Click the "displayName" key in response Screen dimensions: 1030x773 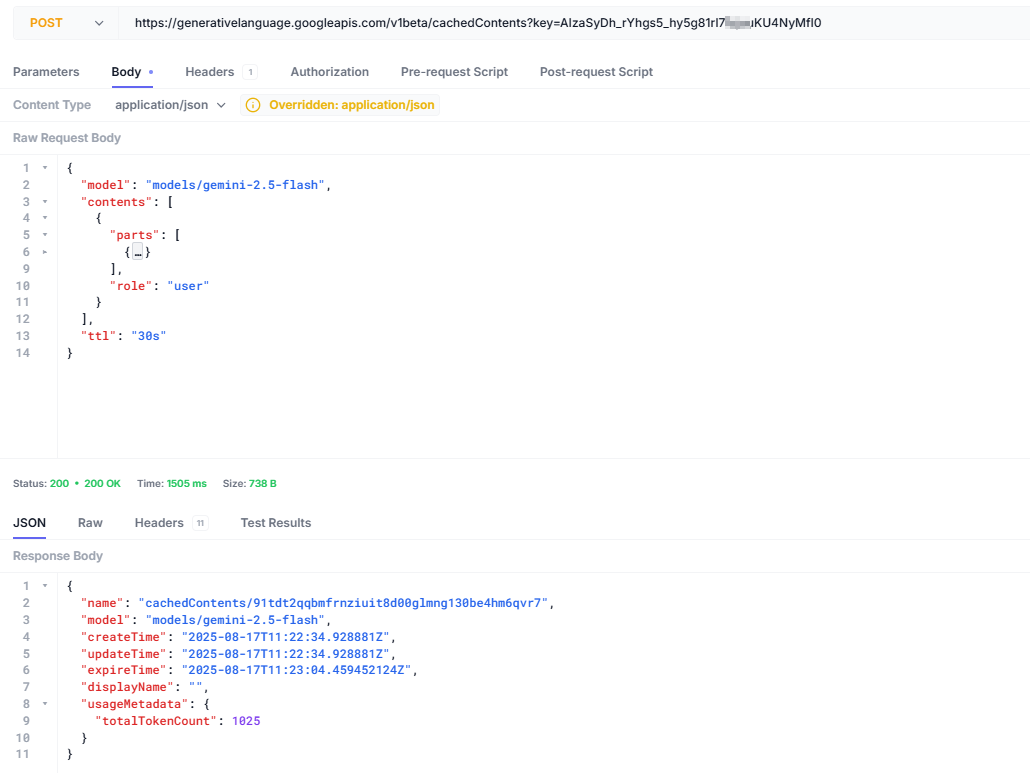[127, 687]
